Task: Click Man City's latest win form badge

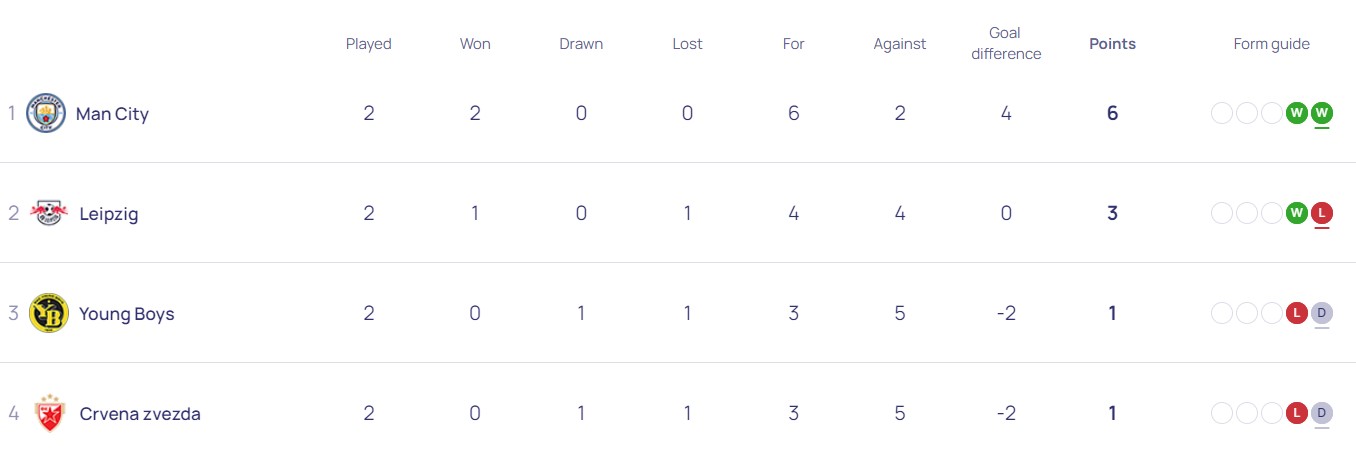Action: point(1322,113)
